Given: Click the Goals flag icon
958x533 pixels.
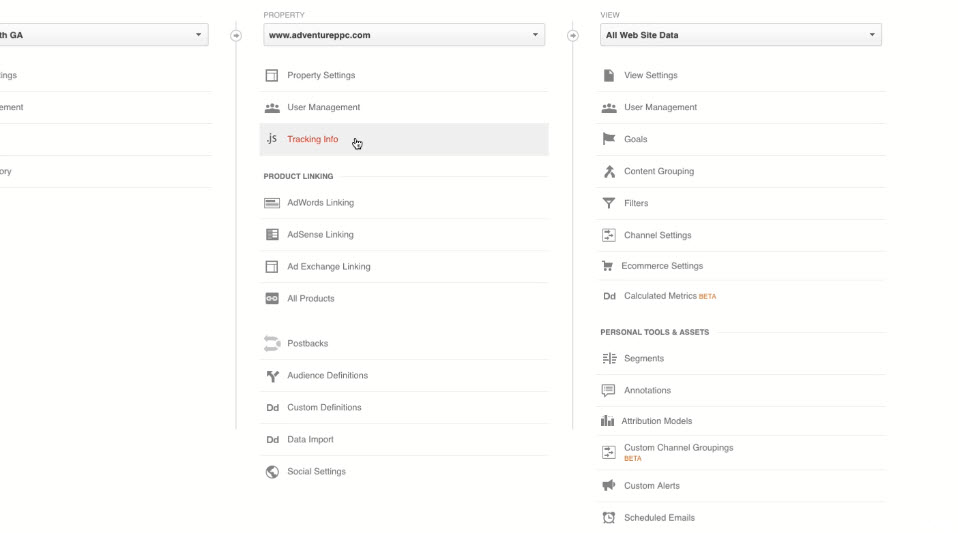Looking at the screenshot, I should tap(608, 139).
